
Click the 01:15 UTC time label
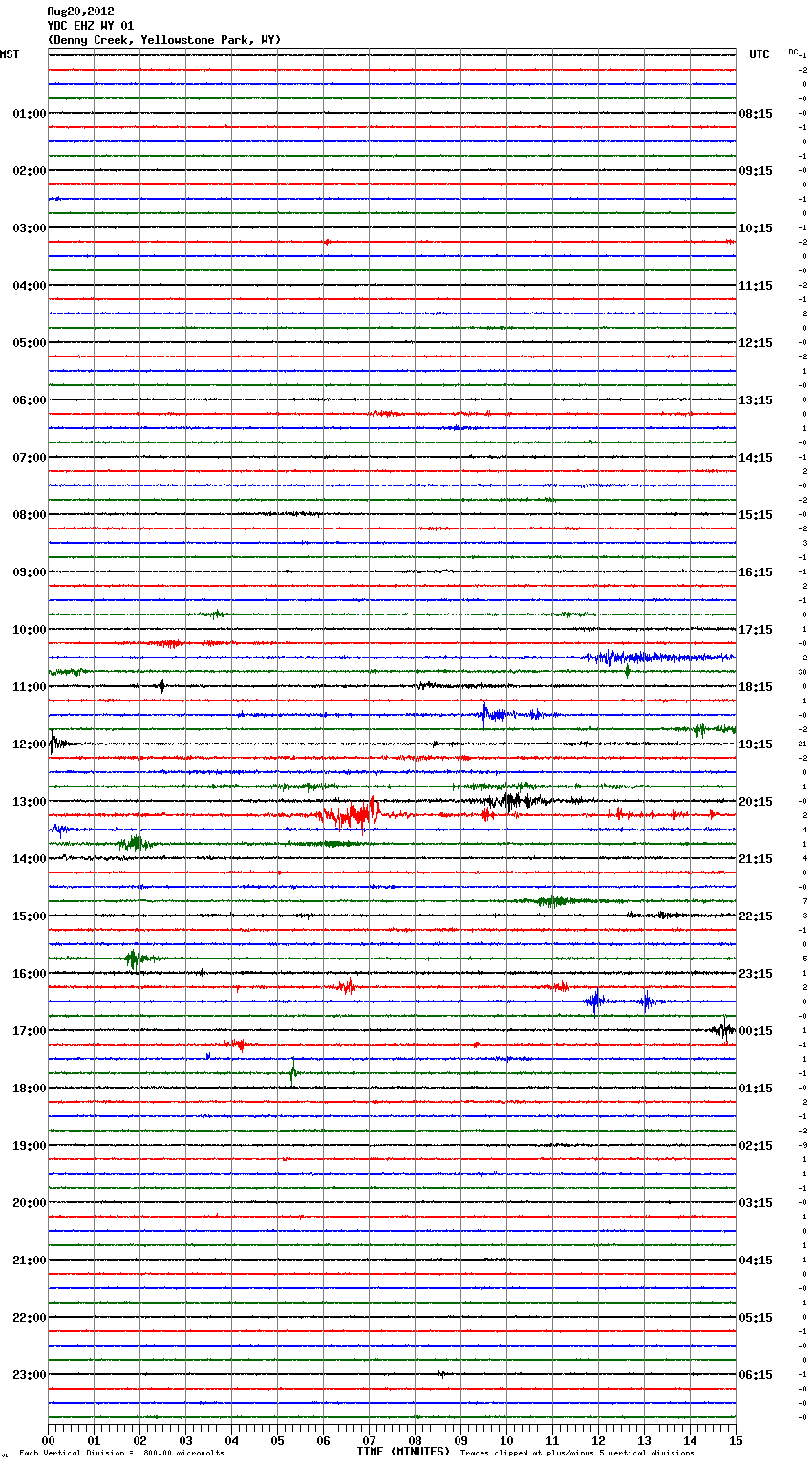tap(756, 1089)
